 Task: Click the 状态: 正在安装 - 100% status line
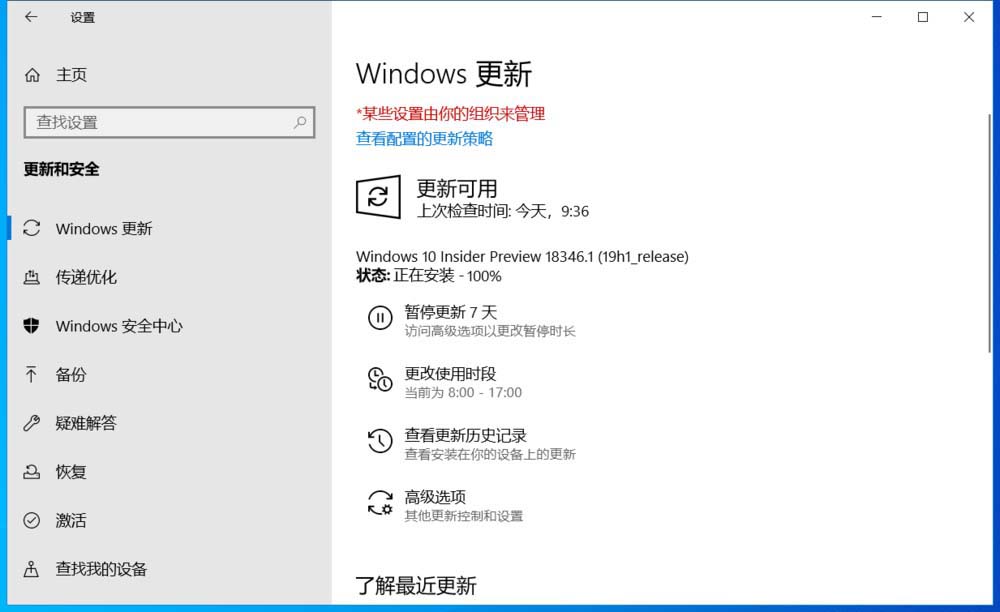(429, 276)
